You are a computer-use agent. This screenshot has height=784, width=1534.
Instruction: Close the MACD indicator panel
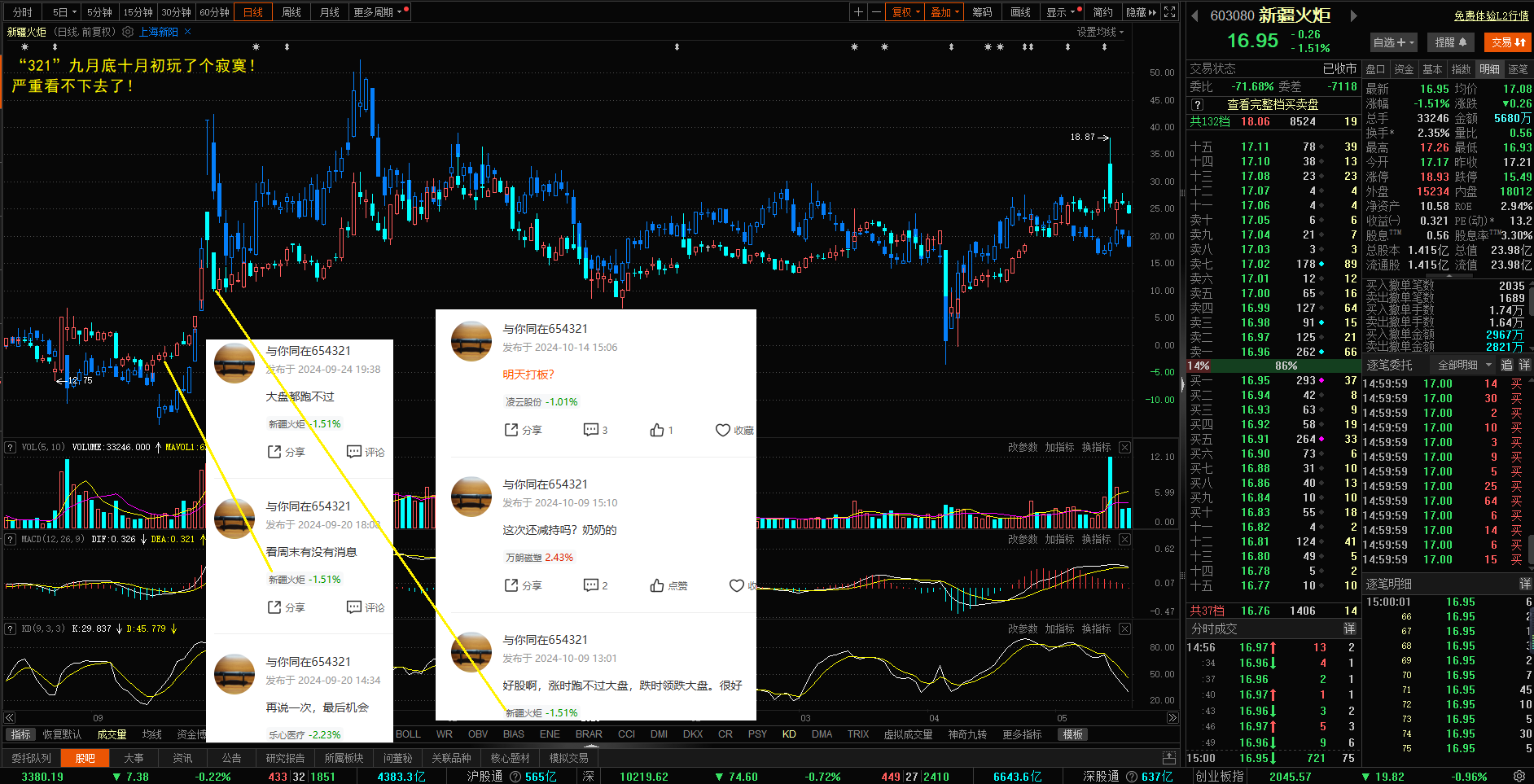click(1124, 539)
